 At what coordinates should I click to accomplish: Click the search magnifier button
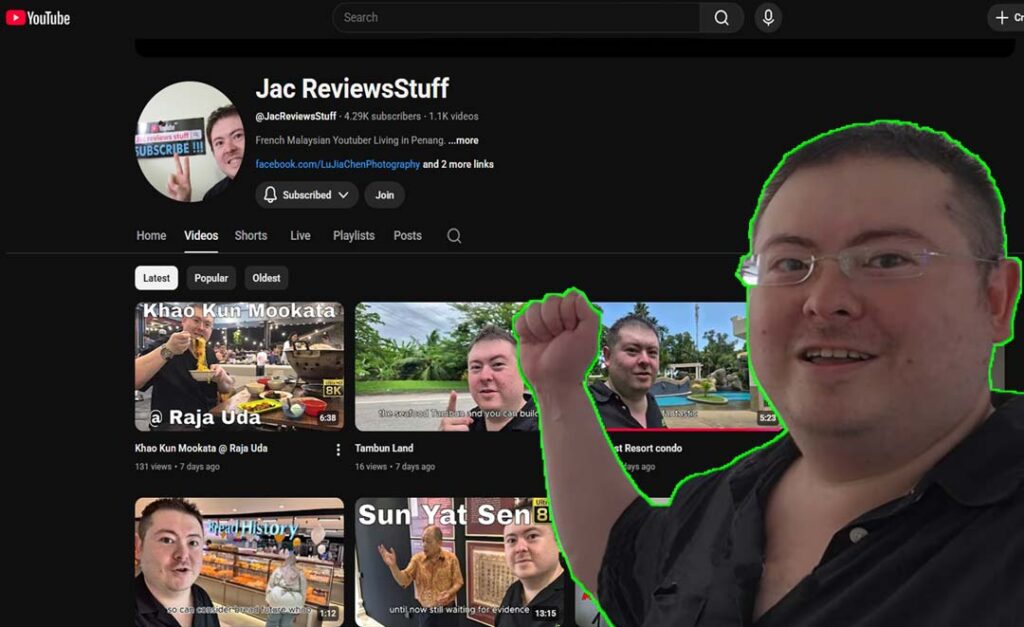(x=721, y=18)
